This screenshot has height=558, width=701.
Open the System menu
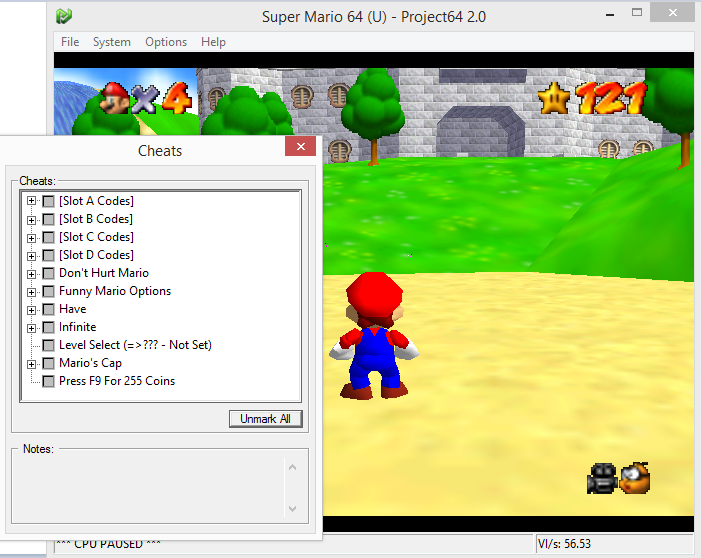click(x=112, y=42)
